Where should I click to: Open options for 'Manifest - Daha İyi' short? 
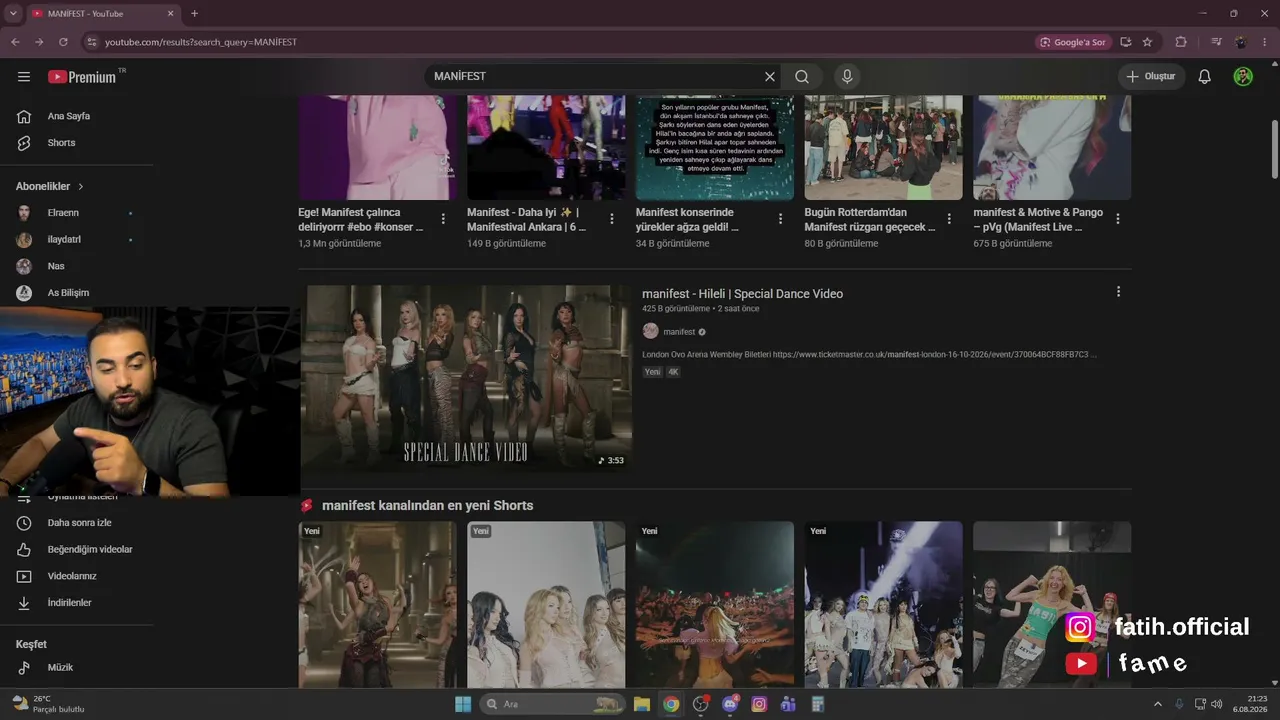click(x=612, y=219)
